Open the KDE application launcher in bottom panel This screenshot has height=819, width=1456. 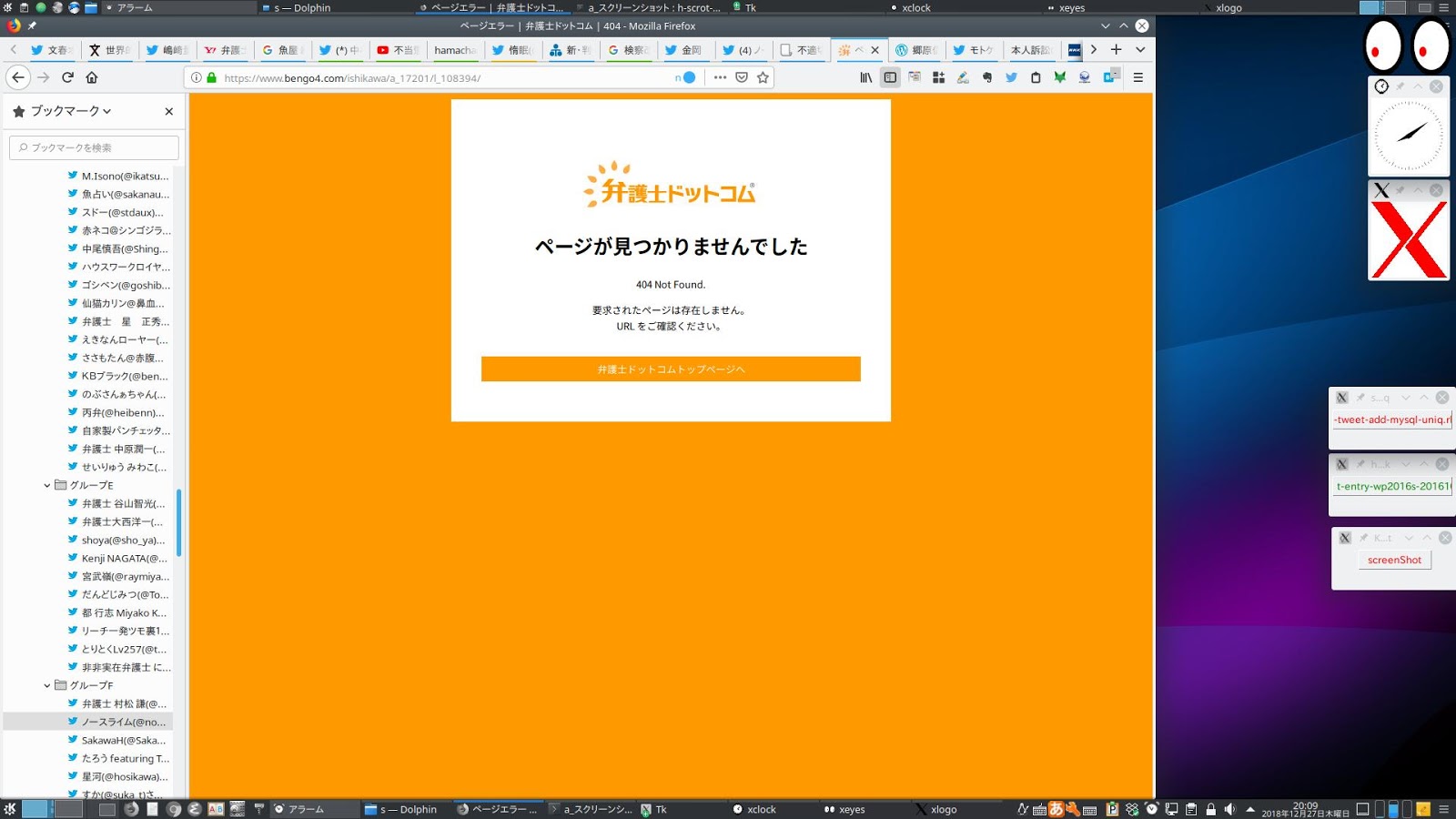(x=10, y=809)
